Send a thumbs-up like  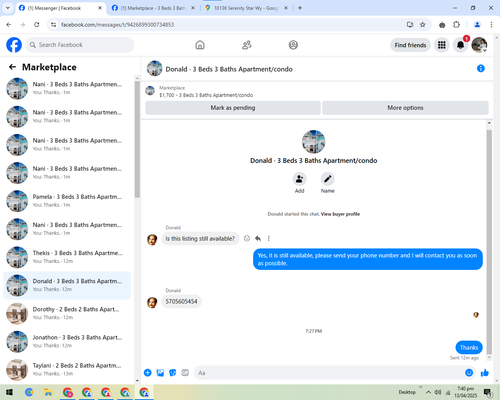click(485, 373)
